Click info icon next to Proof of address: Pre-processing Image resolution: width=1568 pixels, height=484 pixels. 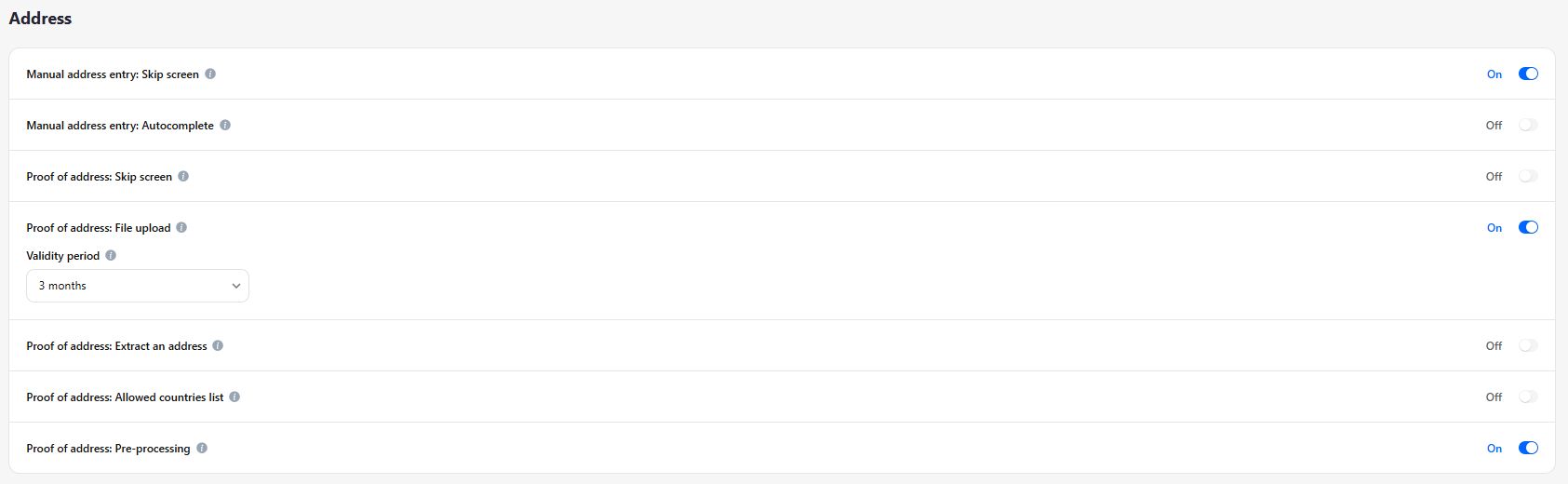point(202,449)
